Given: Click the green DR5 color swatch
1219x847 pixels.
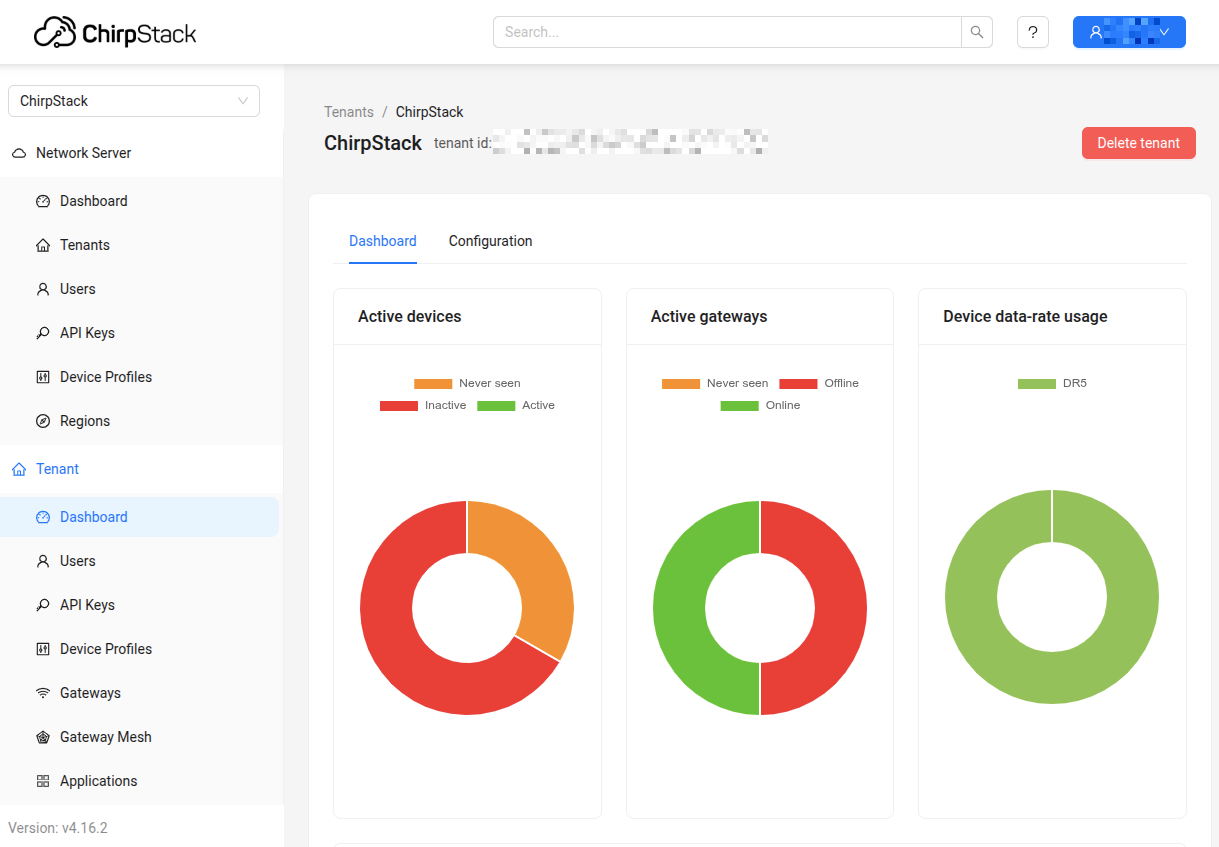Looking at the screenshot, I should pos(1037,384).
